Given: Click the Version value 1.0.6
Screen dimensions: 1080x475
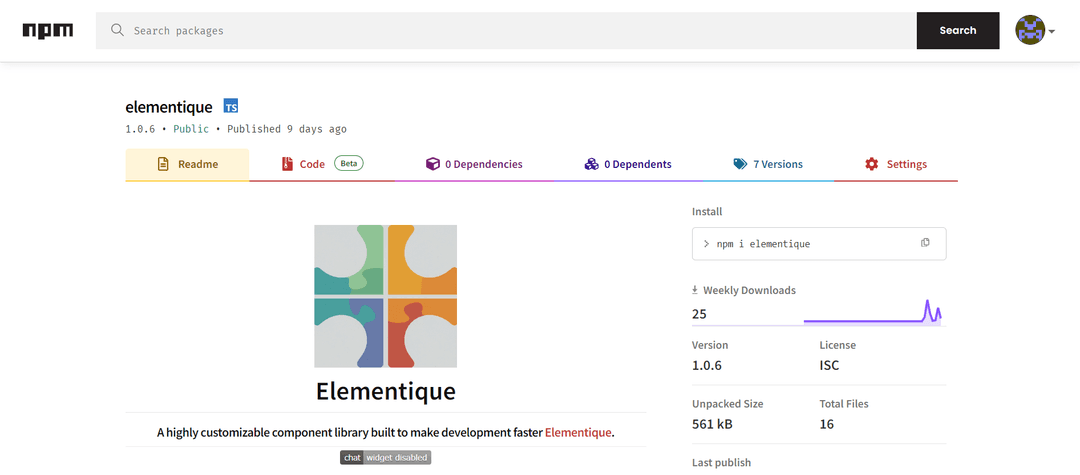Looking at the screenshot, I should tap(707, 366).
